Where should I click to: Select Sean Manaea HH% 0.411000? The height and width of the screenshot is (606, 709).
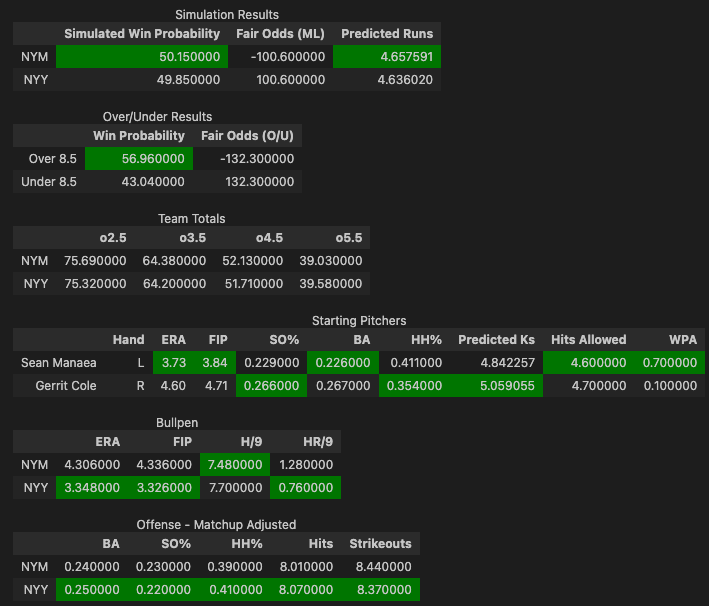414,363
